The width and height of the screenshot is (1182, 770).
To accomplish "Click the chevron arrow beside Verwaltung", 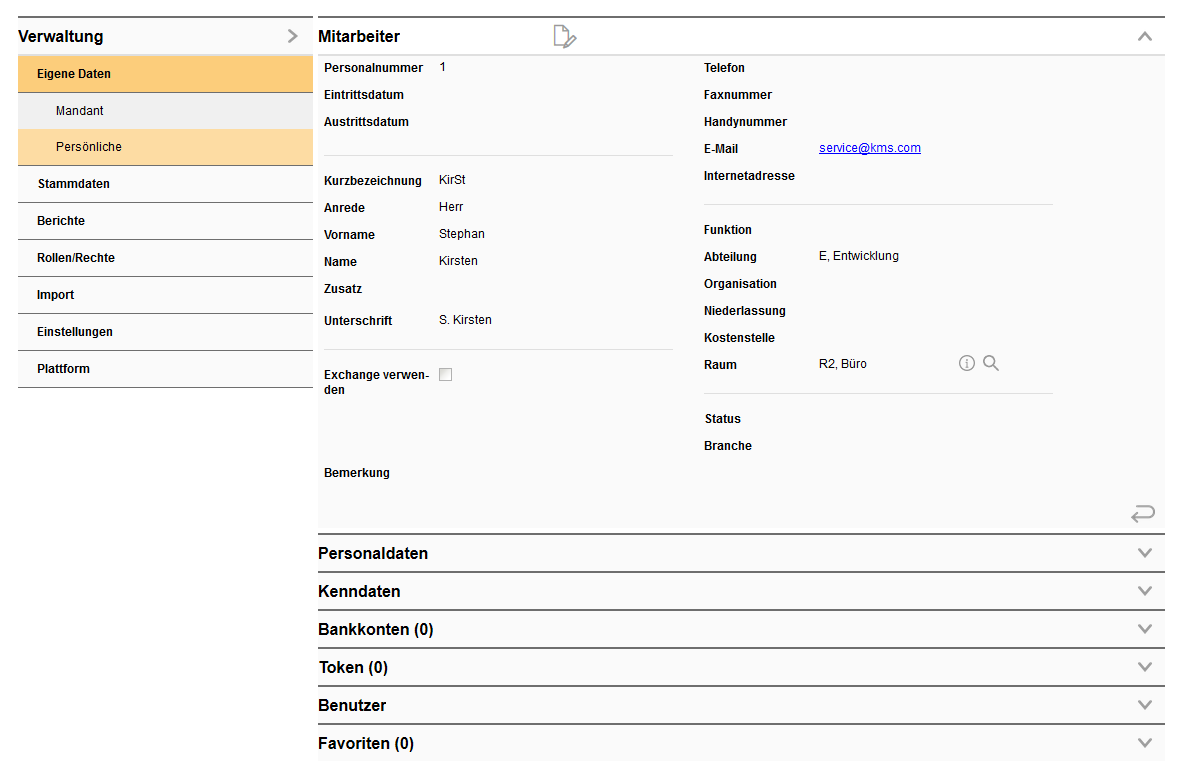I will coord(292,35).
